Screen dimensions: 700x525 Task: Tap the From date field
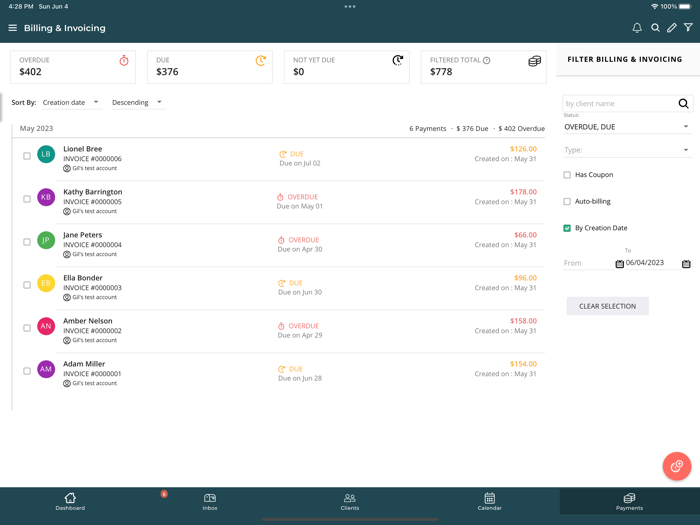point(588,263)
